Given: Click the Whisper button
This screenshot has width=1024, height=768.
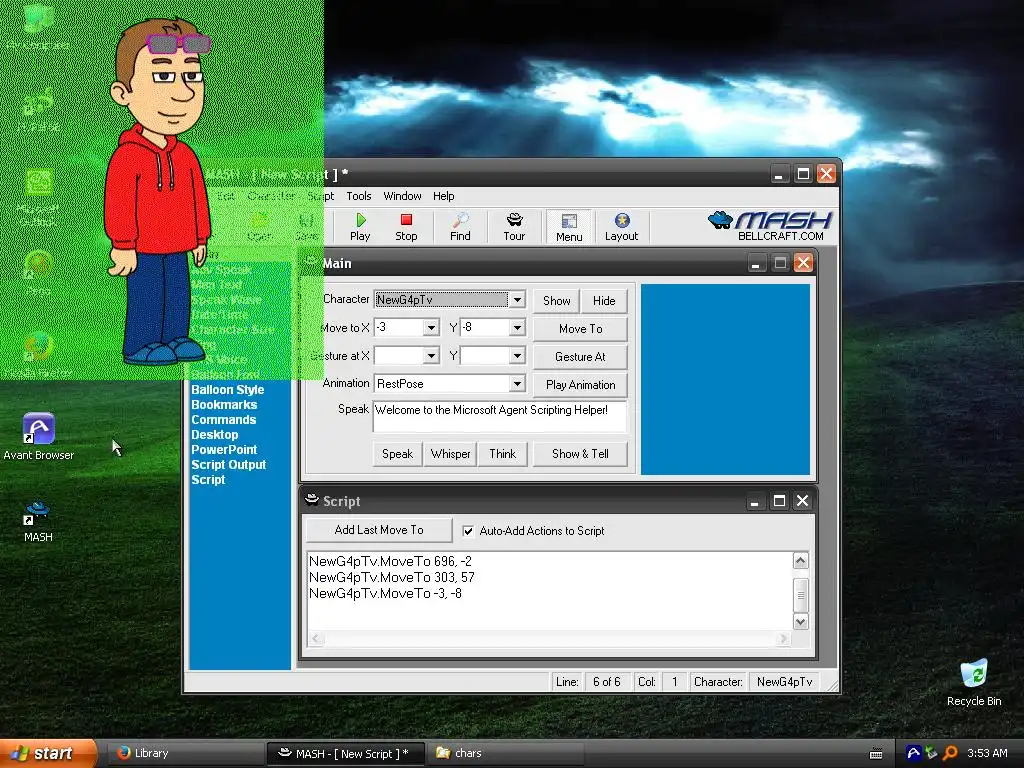Looking at the screenshot, I should [x=451, y=454].
